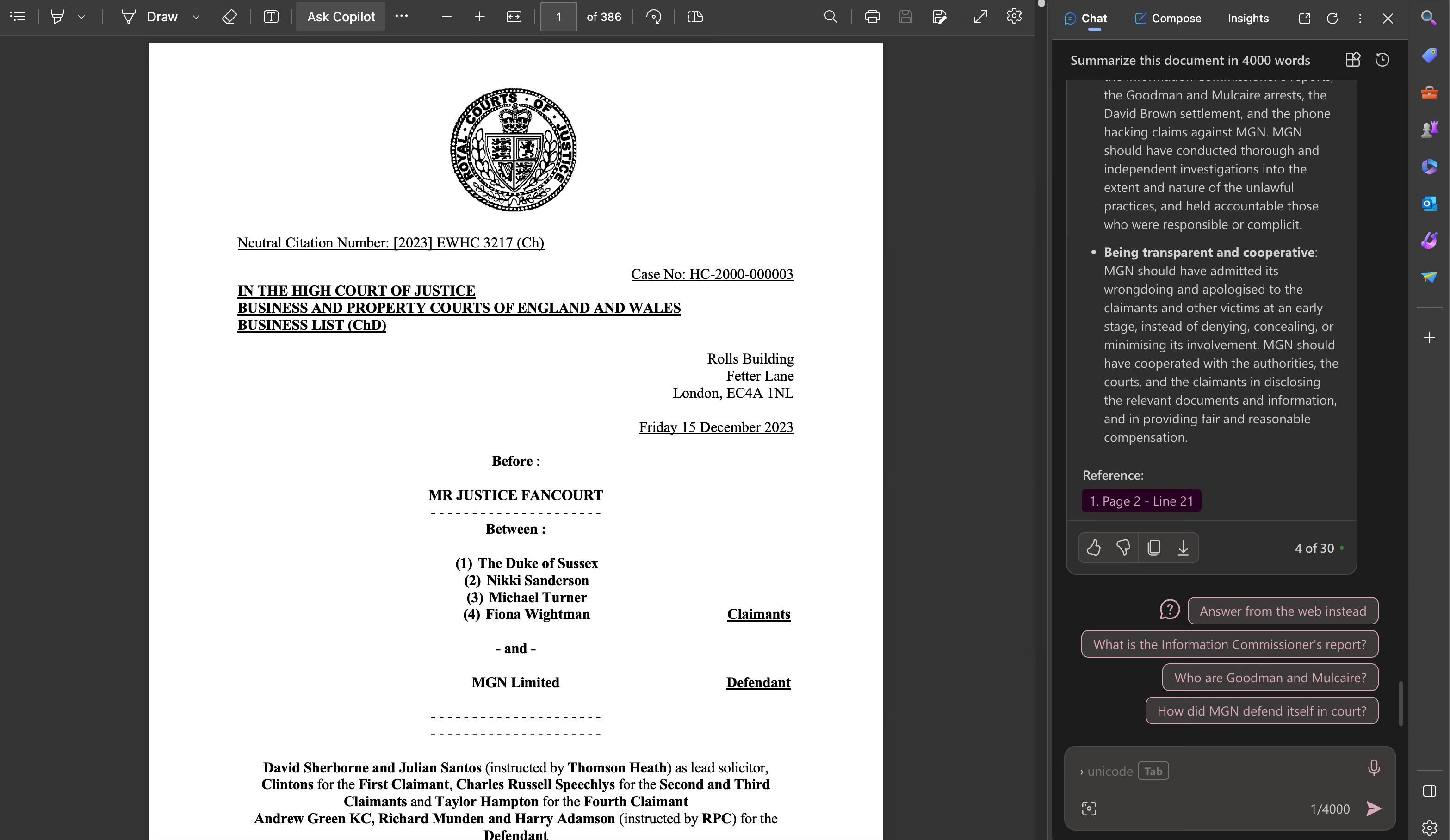The image size is (1450, 840).
Task: Expand the Highlight options dropdown arrow
Action: click(x=82, y=17)
